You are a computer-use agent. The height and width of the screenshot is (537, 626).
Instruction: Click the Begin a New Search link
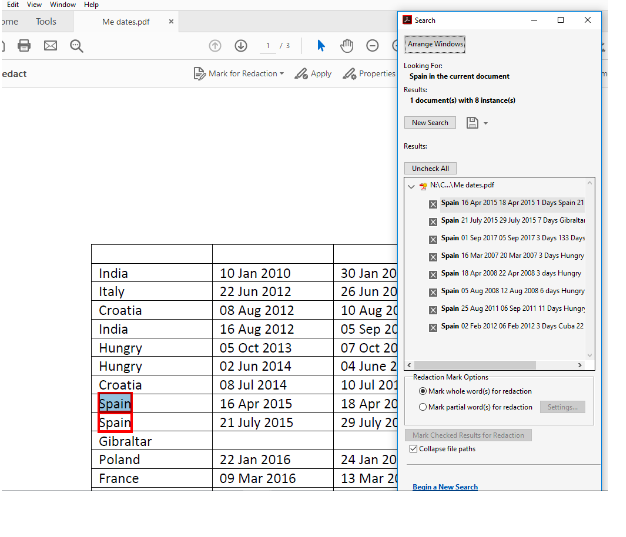(444, 487)
